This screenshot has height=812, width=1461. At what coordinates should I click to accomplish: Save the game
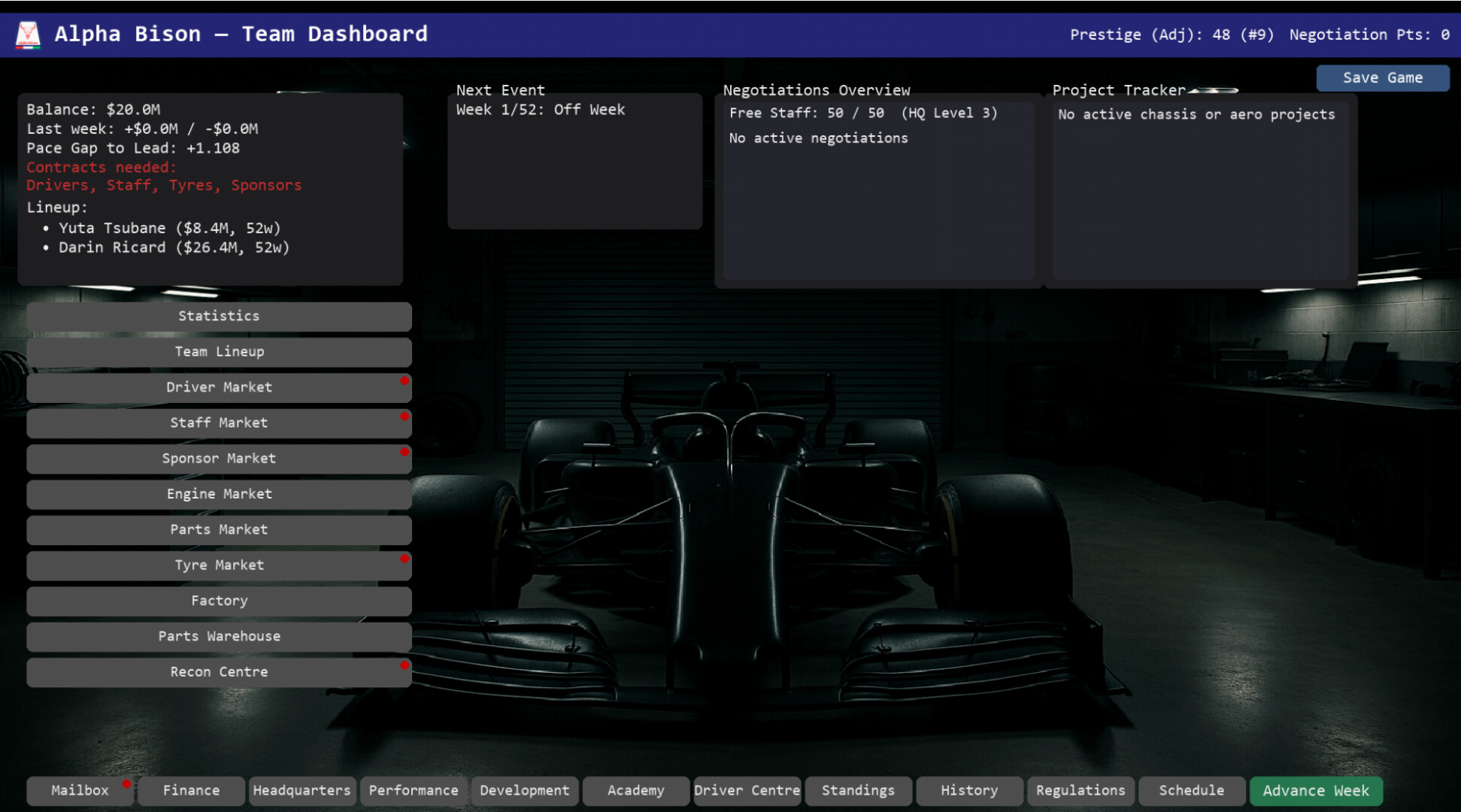click(x=1382, y=77)
